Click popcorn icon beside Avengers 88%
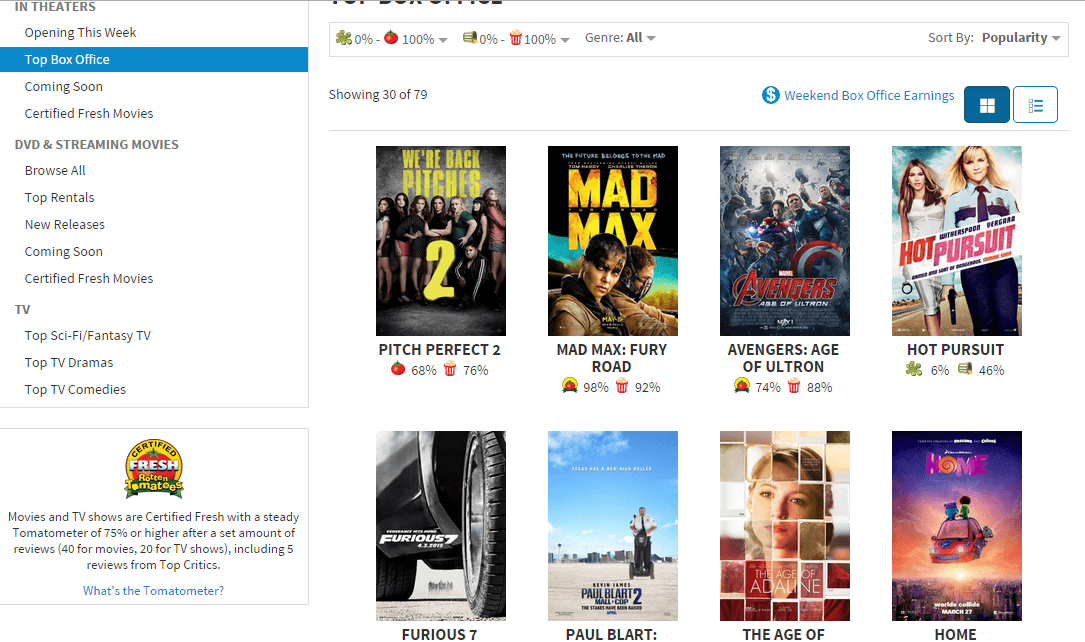 (x=794, y=385)
